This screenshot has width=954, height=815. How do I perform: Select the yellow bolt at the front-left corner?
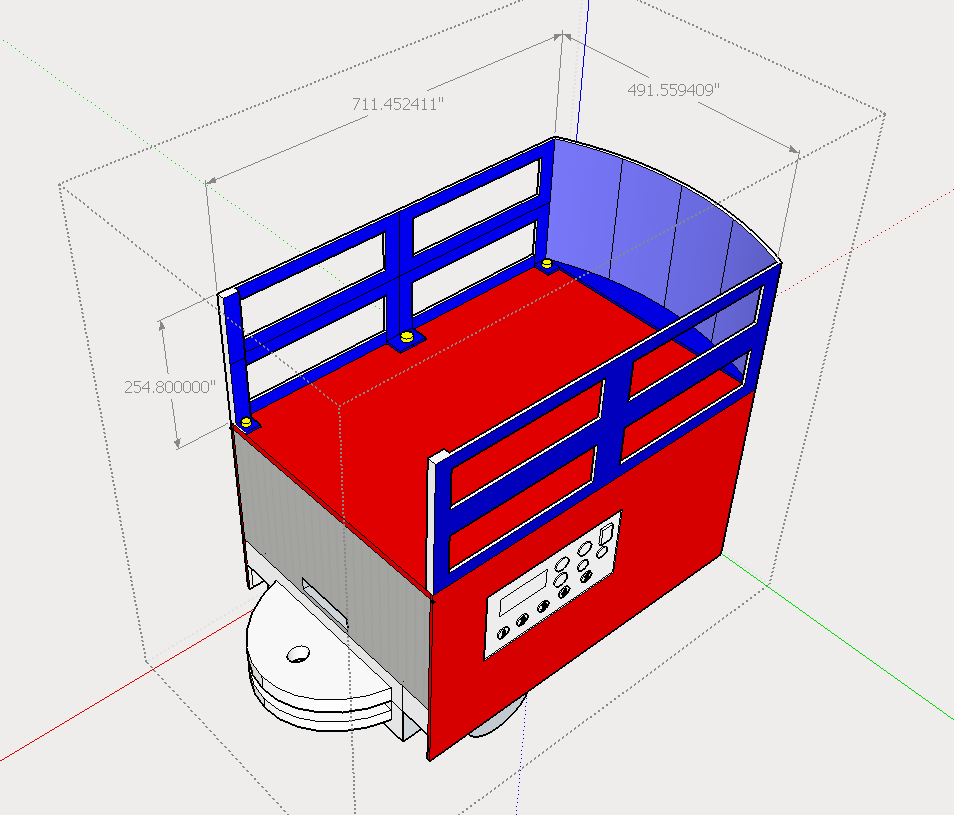pos(245,423)
